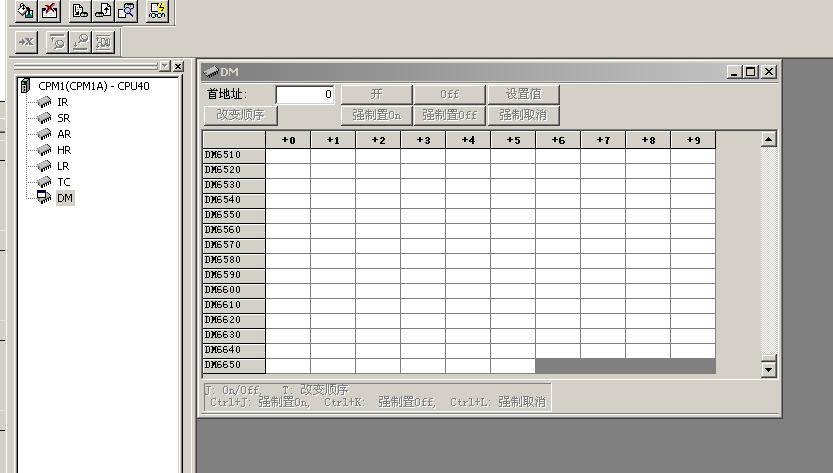Click the red X clear icon
Image resolution: width=833 pixels, height=473 pixels.
50,11
